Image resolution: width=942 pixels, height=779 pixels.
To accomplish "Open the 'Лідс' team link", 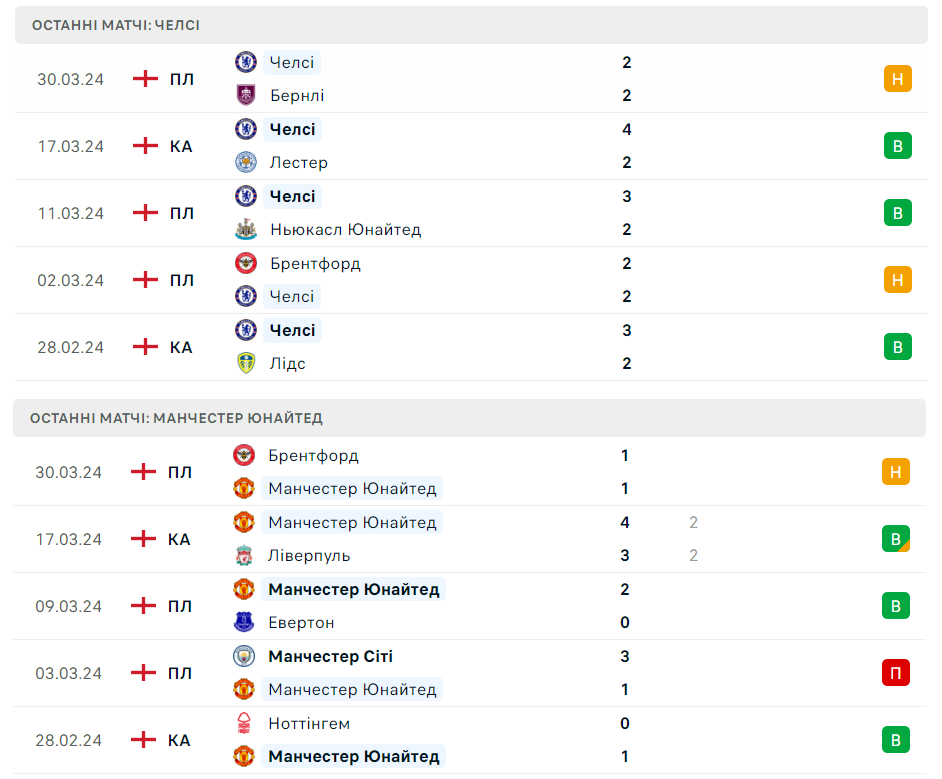I will 287,363.
